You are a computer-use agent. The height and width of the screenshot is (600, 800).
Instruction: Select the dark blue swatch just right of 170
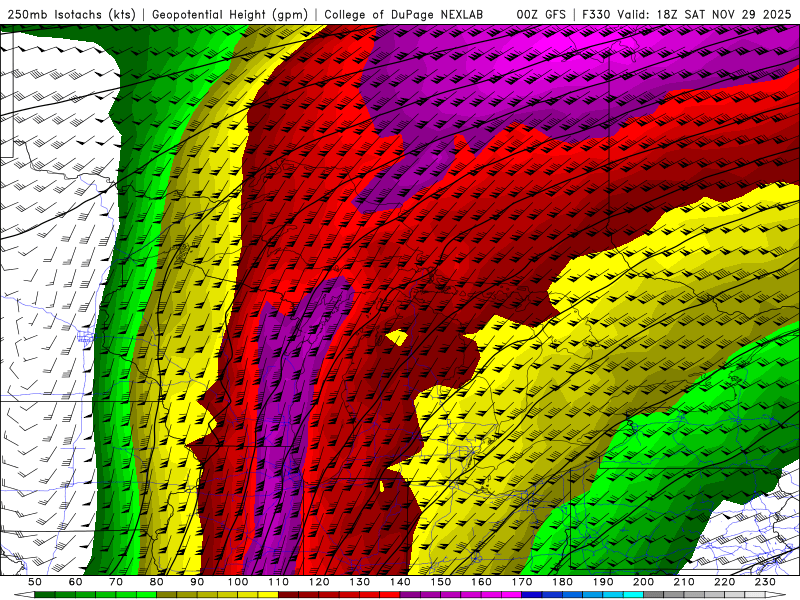click(532, 595)
